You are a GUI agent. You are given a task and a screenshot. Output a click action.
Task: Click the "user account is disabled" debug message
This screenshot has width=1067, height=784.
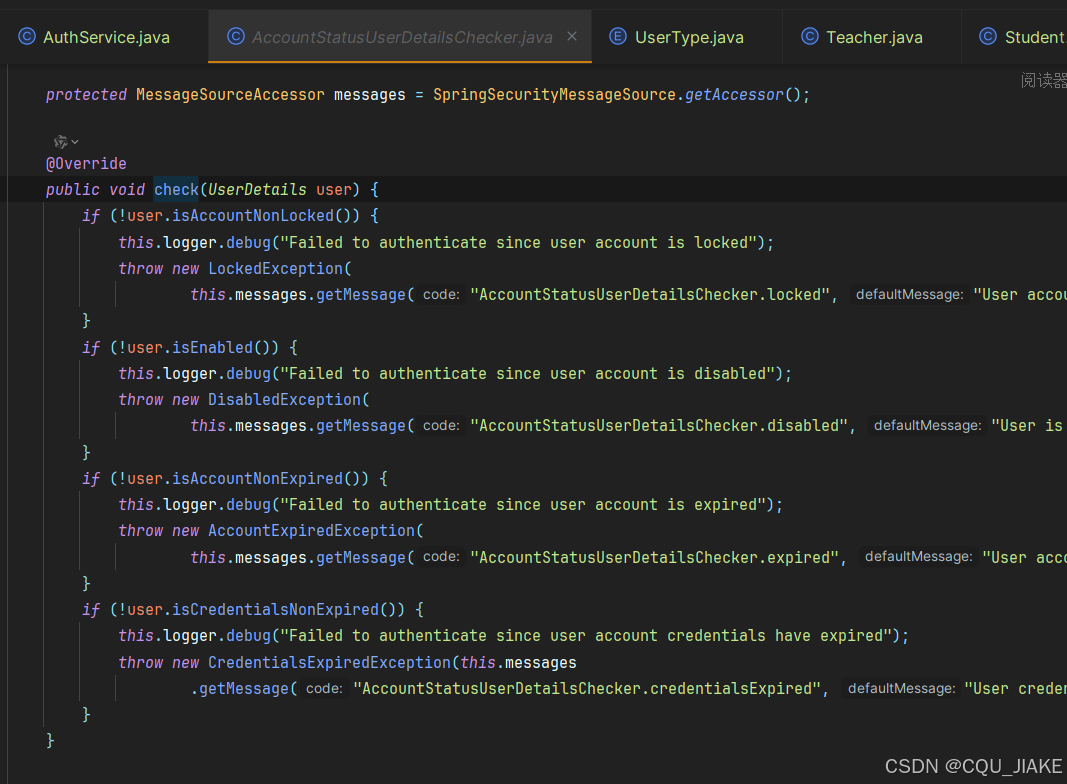(x=527, y=374)
